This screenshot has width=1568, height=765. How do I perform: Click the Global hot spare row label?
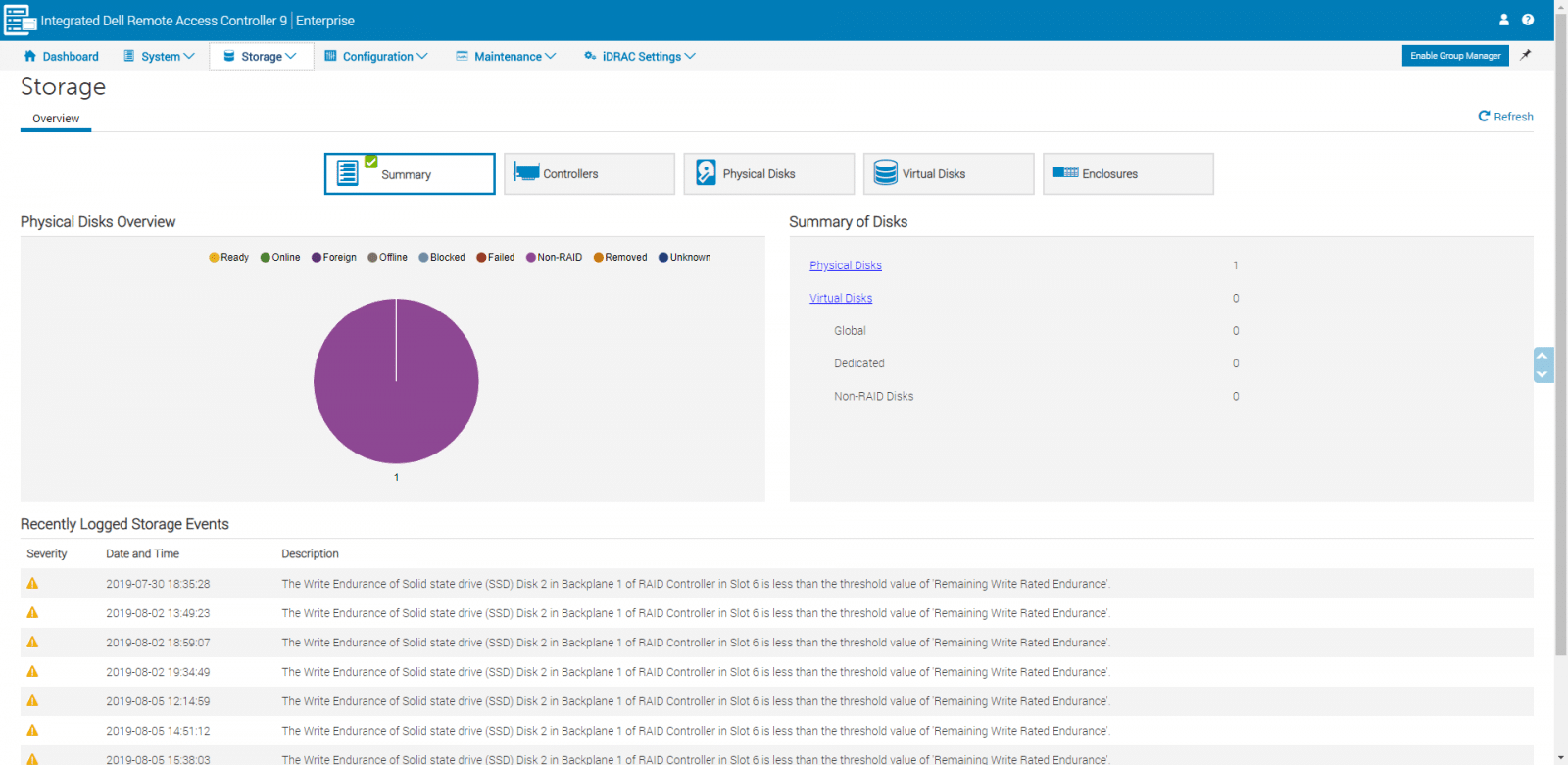tap(850, 331)
